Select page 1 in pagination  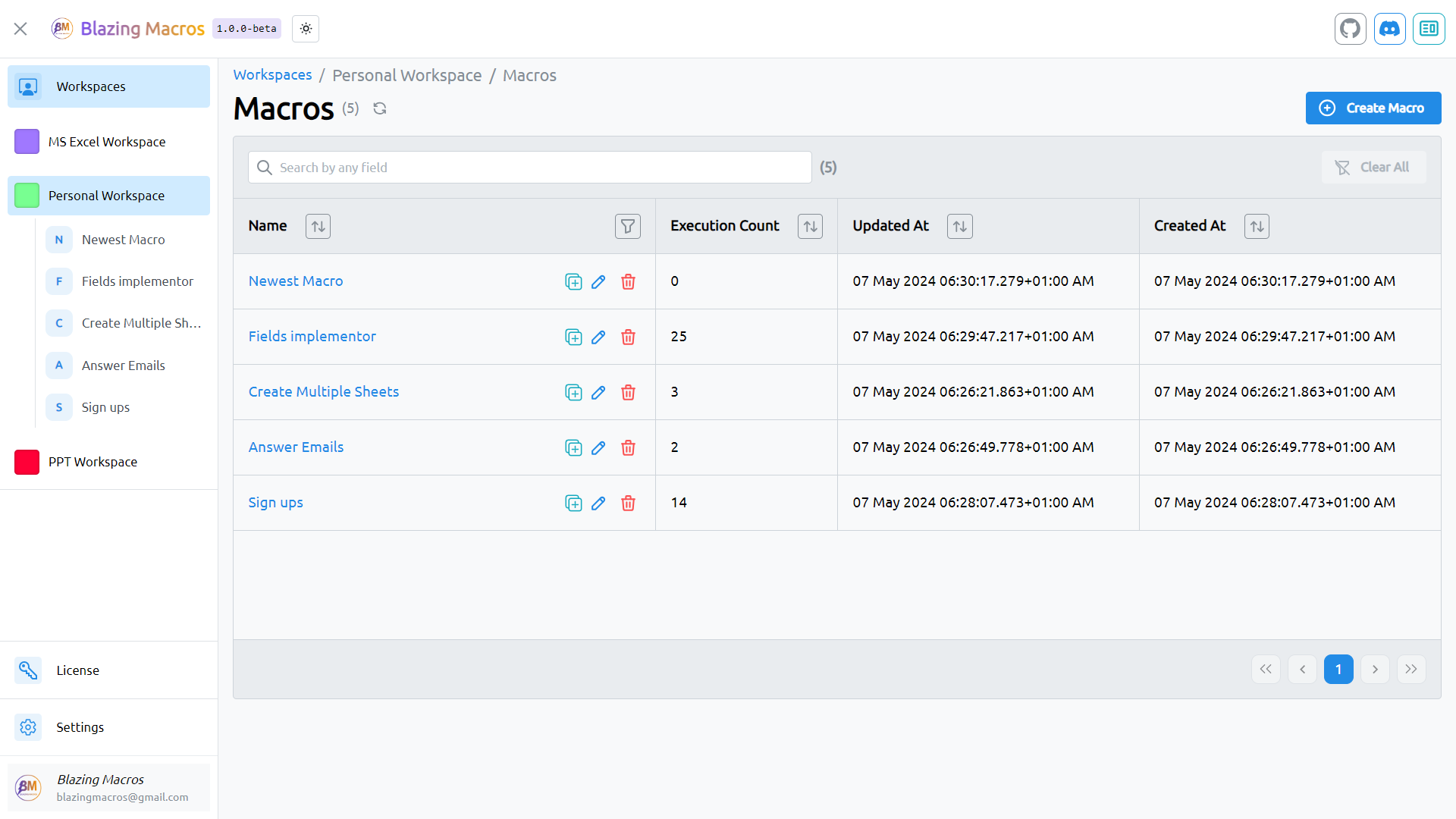pyautogui.click(x=1338, y=669)
